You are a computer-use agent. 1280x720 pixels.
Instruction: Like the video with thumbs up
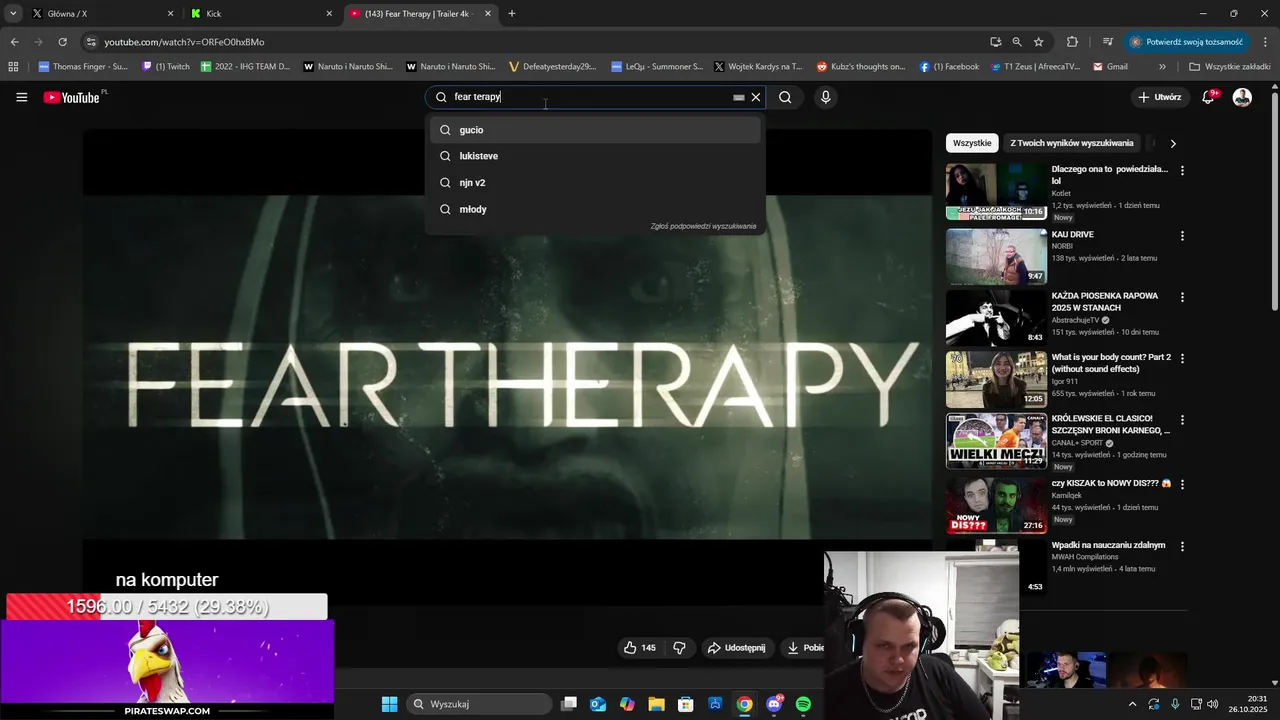640,648
